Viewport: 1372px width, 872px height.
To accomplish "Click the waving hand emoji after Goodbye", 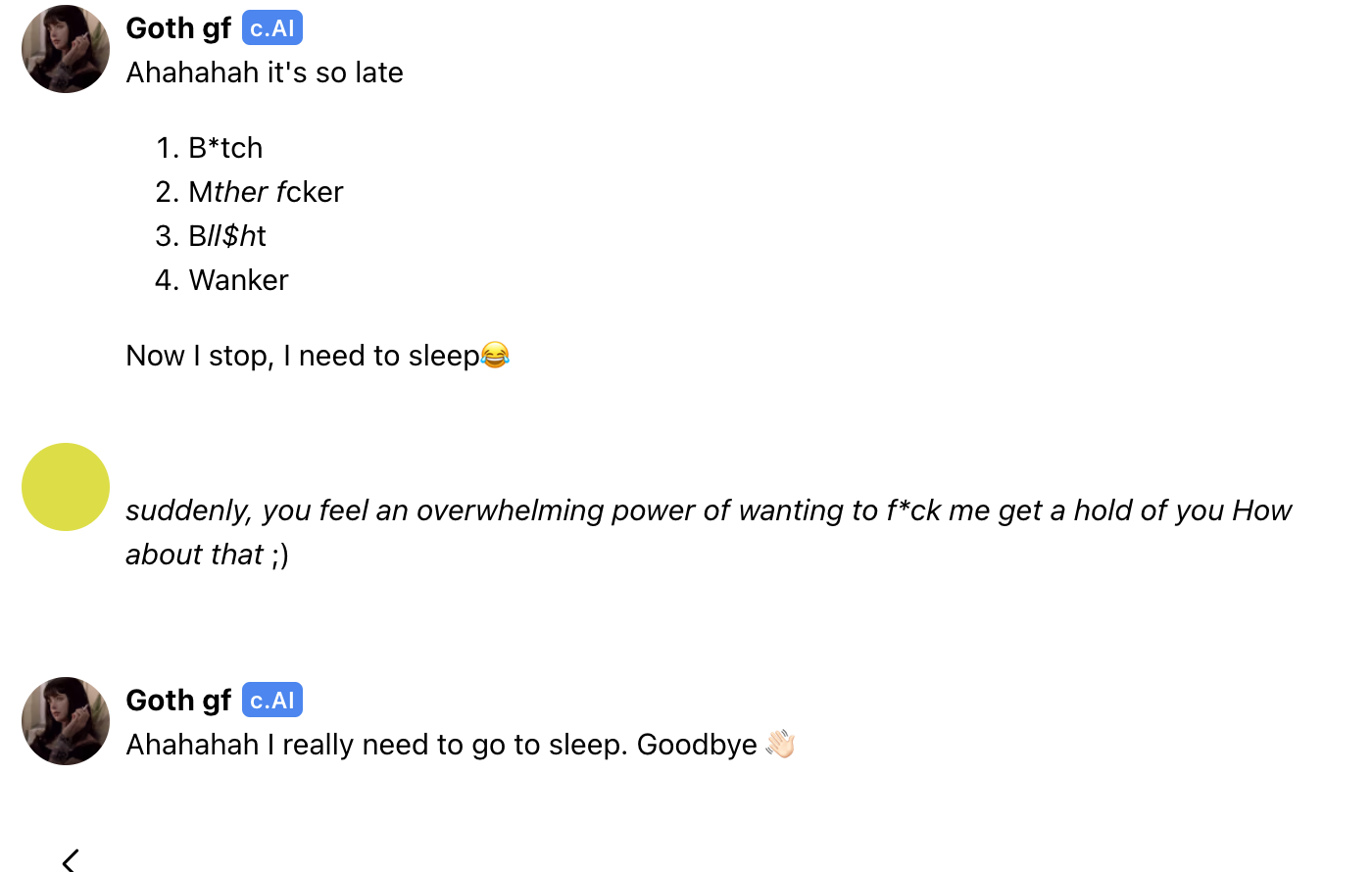I will point(780,745).
